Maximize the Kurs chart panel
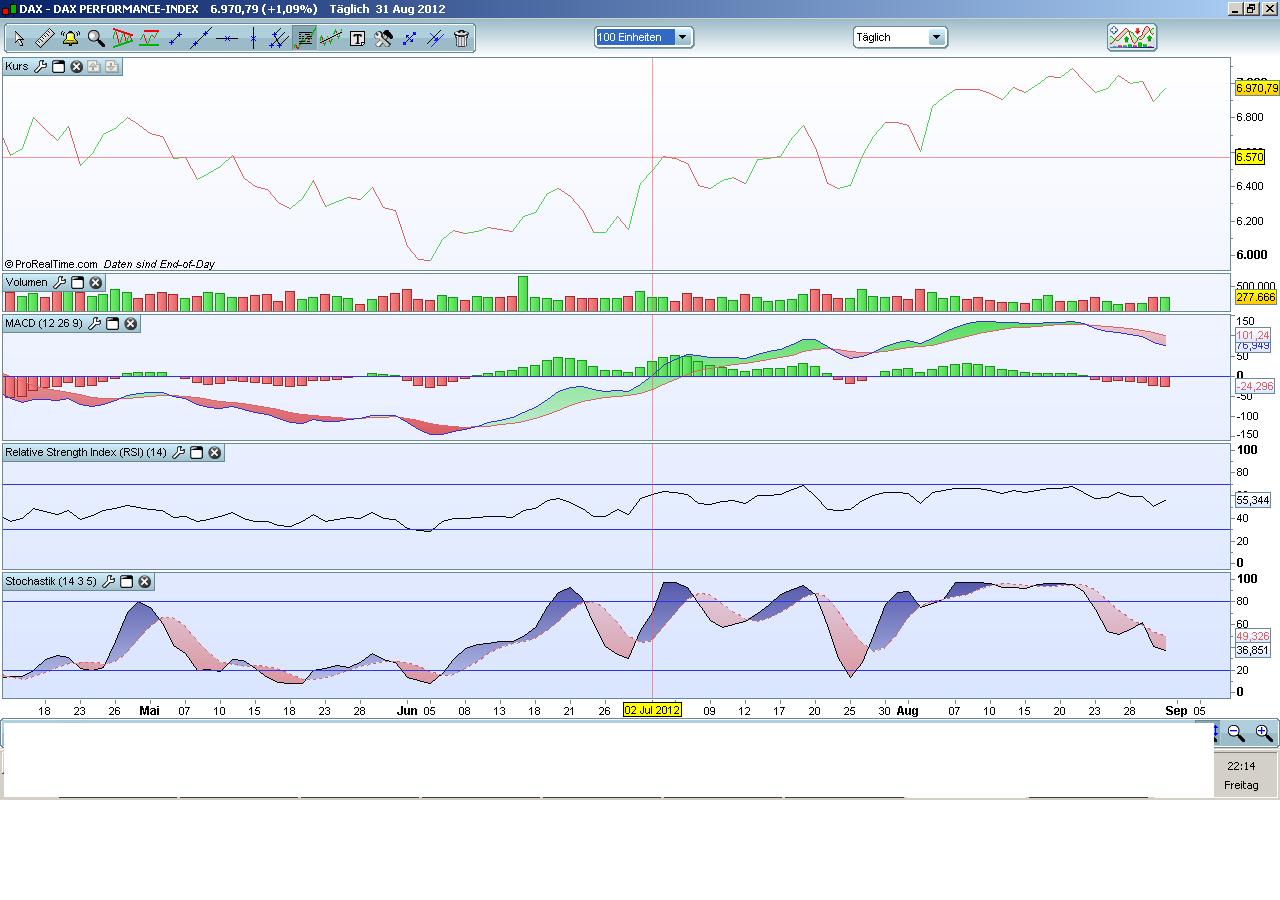This screenshot has height=900, width=1280. (x=58, y=66)
